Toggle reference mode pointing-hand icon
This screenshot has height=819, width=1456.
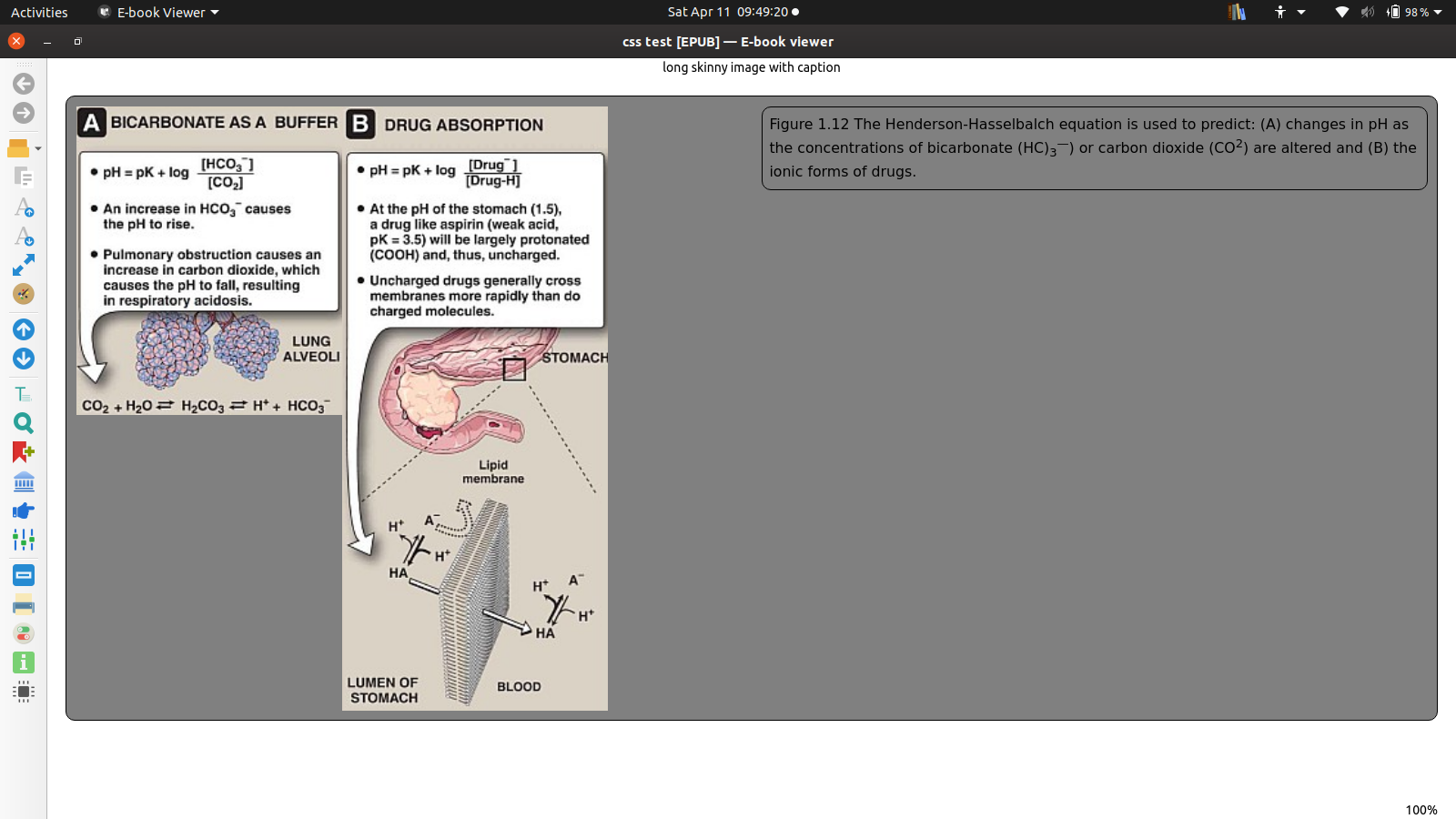click(x=24, y=511)
